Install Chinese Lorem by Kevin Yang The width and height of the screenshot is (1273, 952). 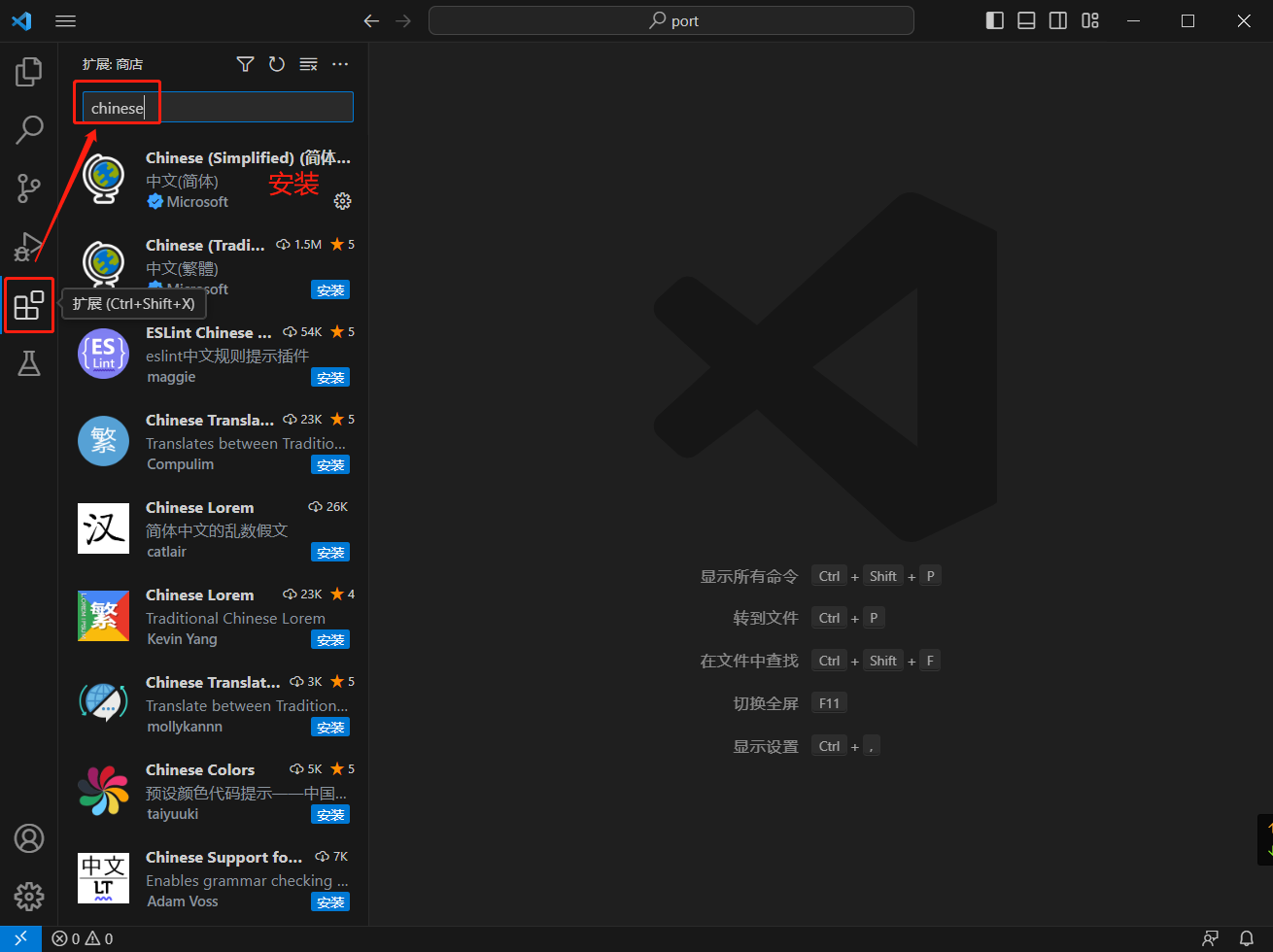[x=330, y=640]
